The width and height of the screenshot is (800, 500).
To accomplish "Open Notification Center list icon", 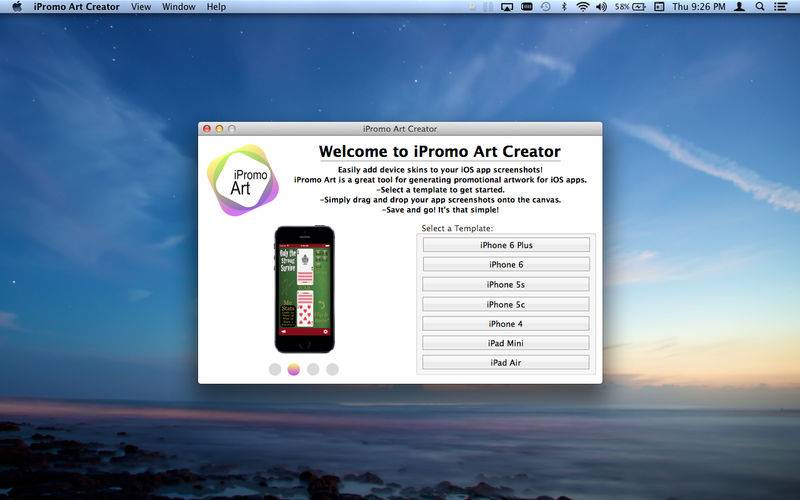I will [780, 7].
